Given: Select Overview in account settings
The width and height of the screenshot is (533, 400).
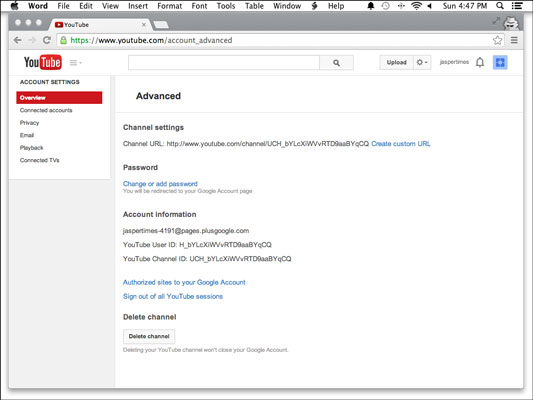Looking at the screenshot, I should [x=59, y=98].
